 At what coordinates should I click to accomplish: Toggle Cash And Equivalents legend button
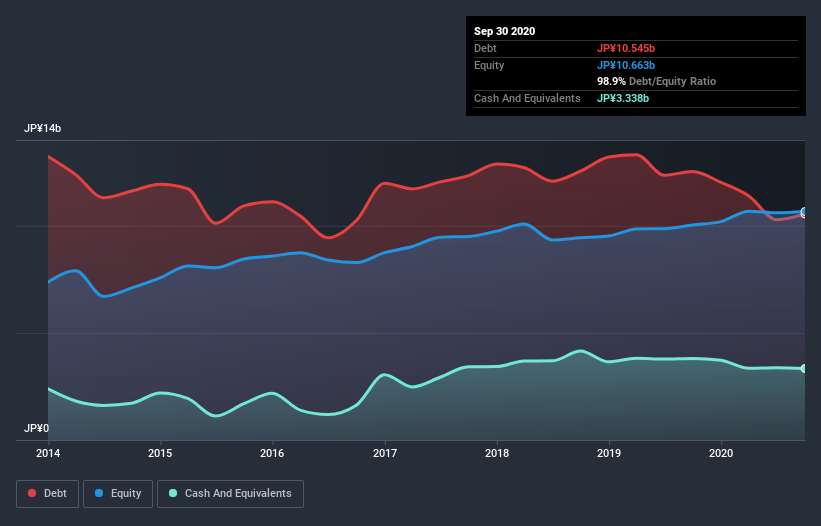point(230,494)
